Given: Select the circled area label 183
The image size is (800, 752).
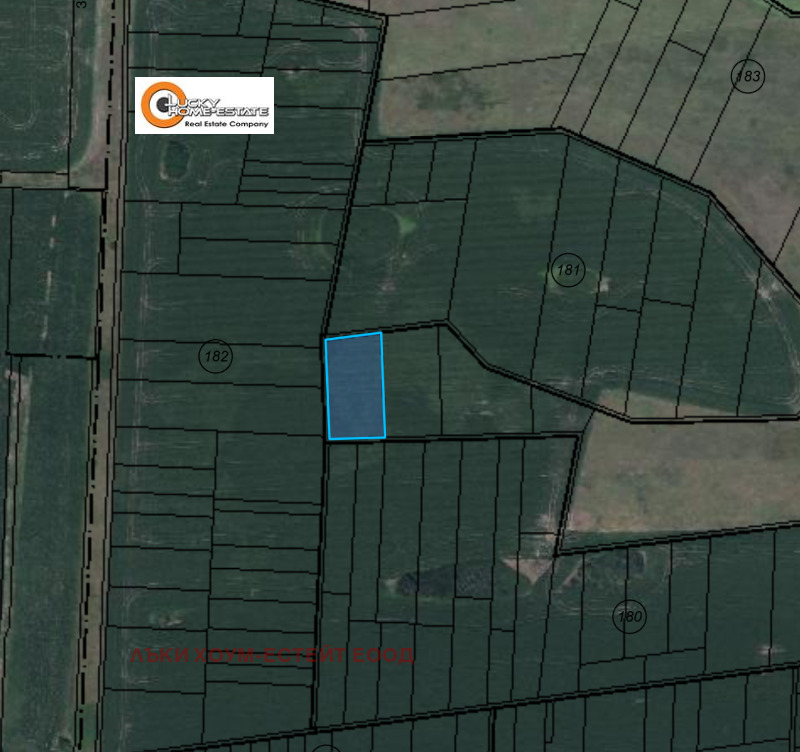Looking at the screenshot, I should (x=747, y=77).
